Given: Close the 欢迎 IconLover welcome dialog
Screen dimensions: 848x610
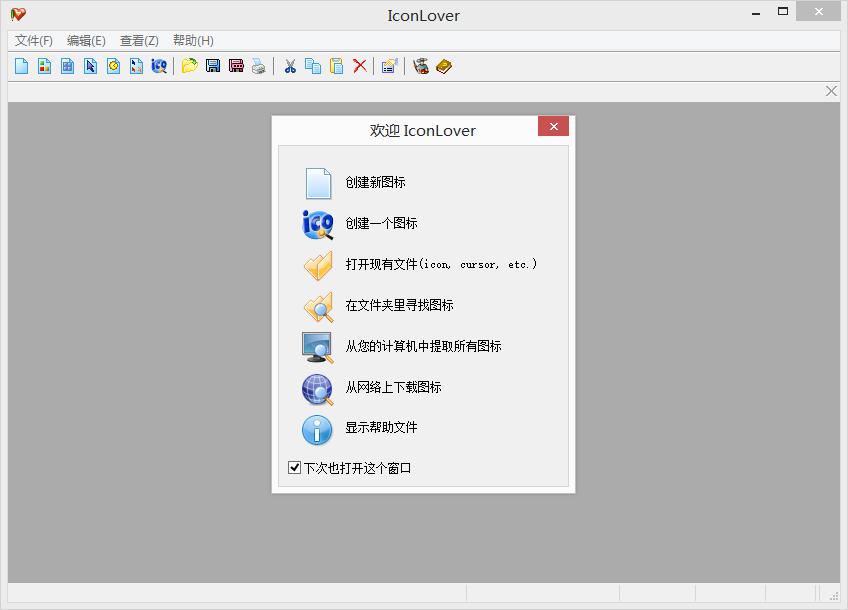Looking at the screenshot, I should tap(553, 126).
